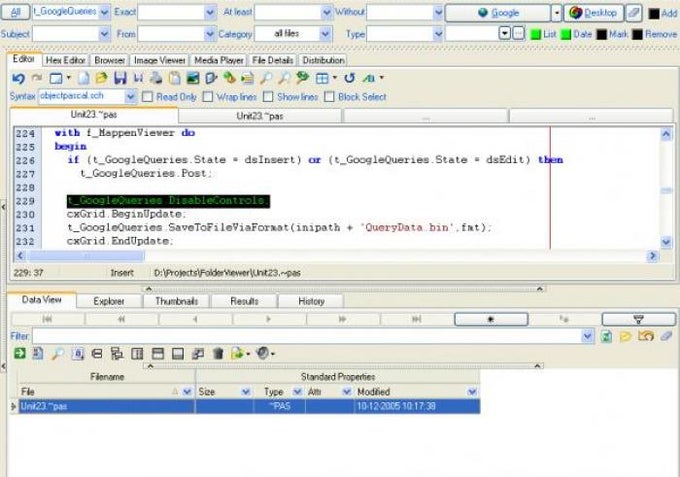Print the document with the printer icon
The height and width of the screenshot is (477, 680).
[156, 78]
